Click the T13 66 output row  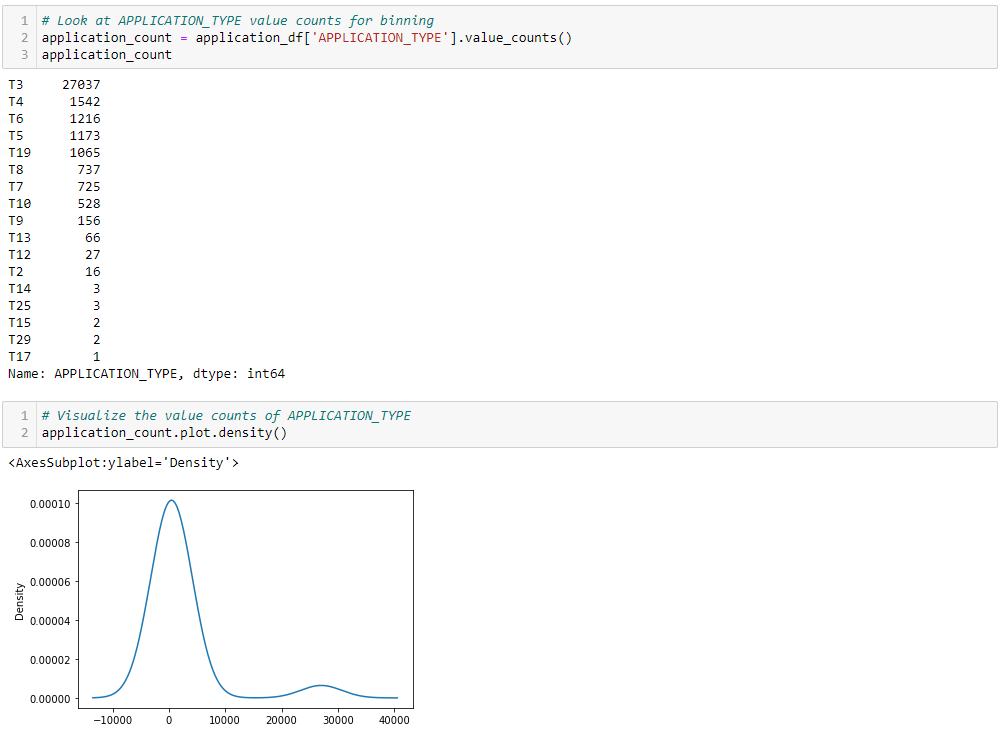pos(54,237)
